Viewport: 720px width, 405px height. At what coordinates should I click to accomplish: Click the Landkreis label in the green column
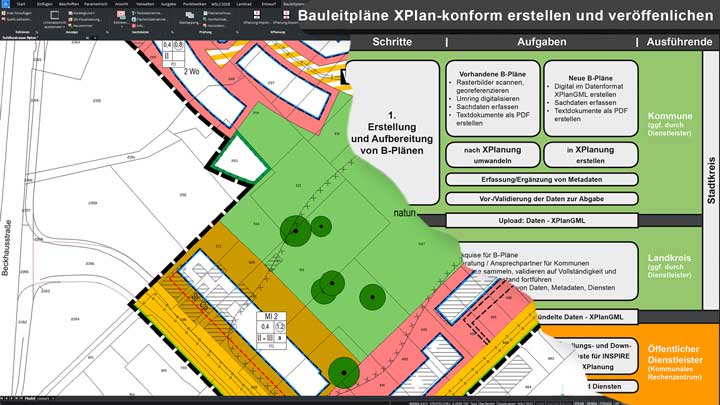(669, 258)
